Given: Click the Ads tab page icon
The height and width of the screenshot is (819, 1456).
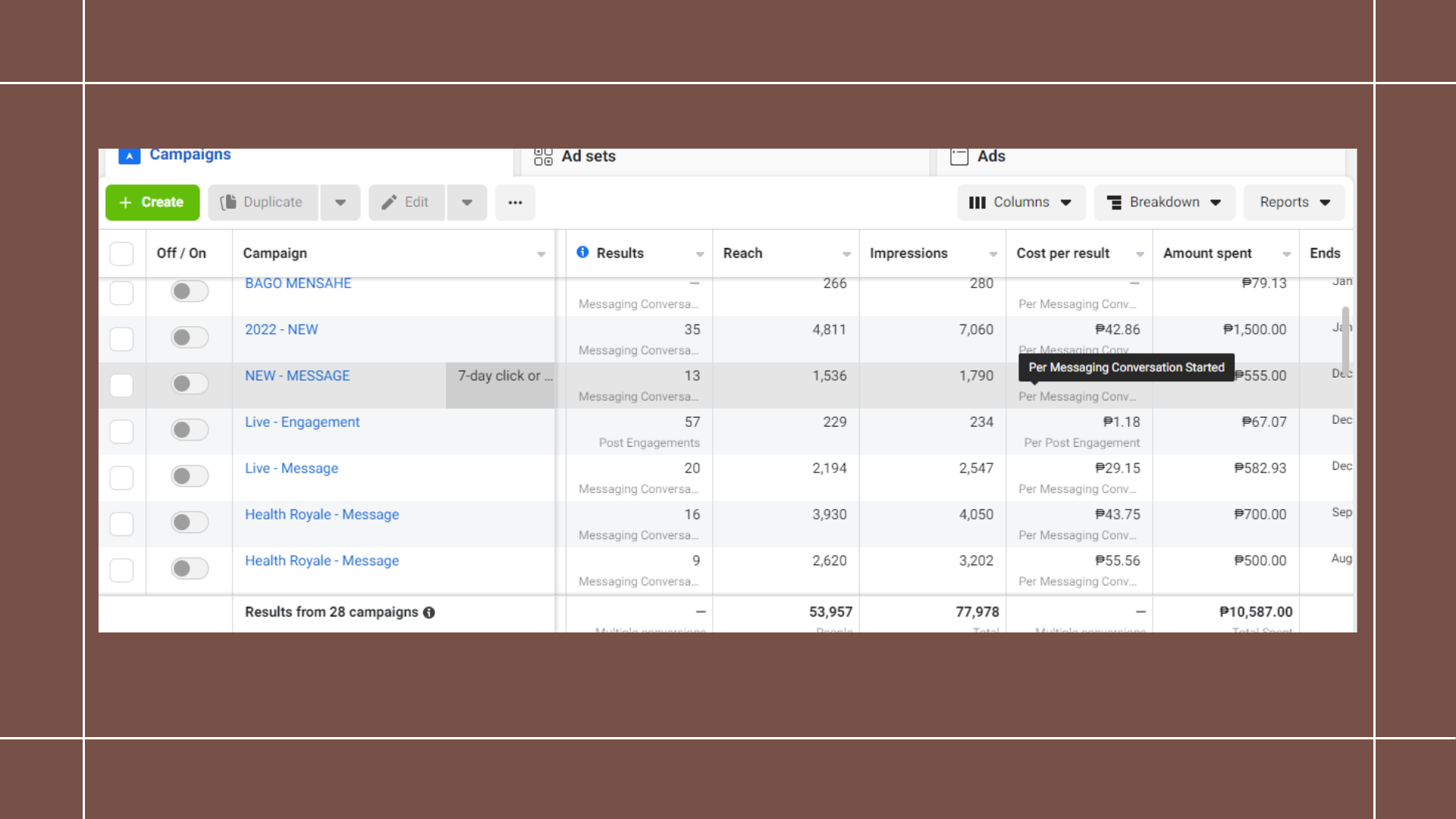Looking at the screenshot, I should pos(959,156).
